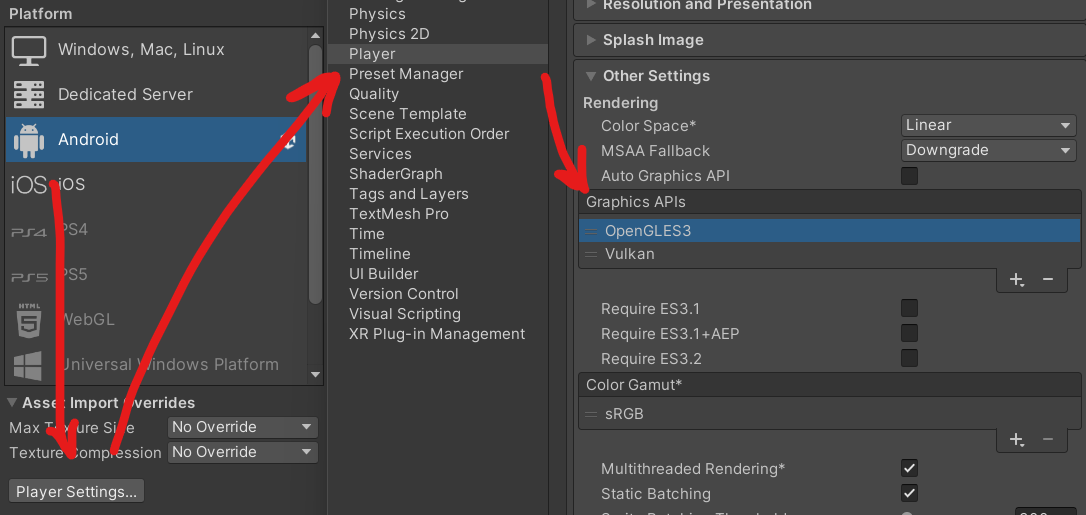This screenshot has width=1086, height=515.
Task: Click platform list scroll down arrow
Action: (315, 374)
